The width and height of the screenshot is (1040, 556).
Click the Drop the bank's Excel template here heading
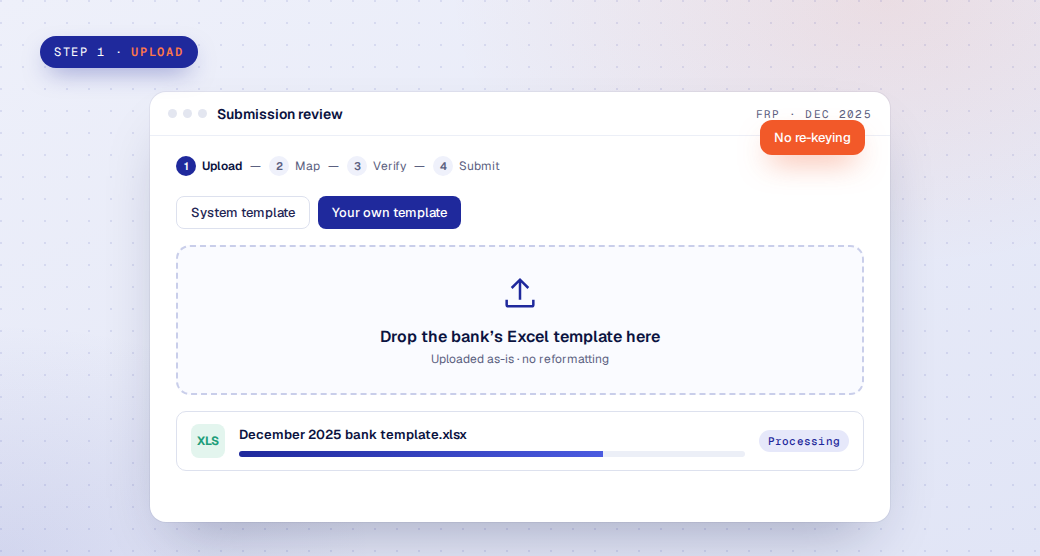[519, 336]
